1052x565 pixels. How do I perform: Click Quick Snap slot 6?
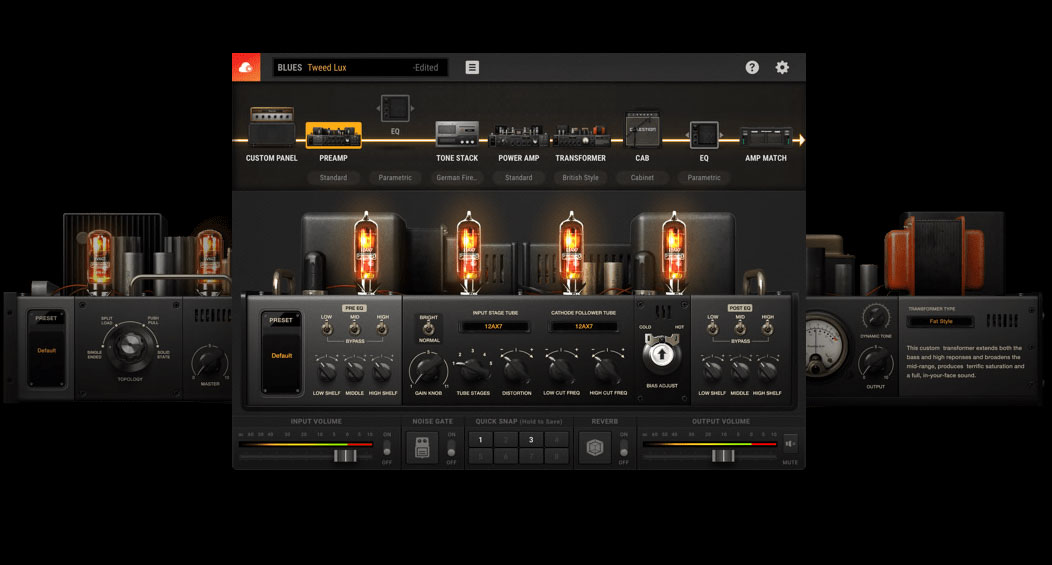[x=506, y=456]
